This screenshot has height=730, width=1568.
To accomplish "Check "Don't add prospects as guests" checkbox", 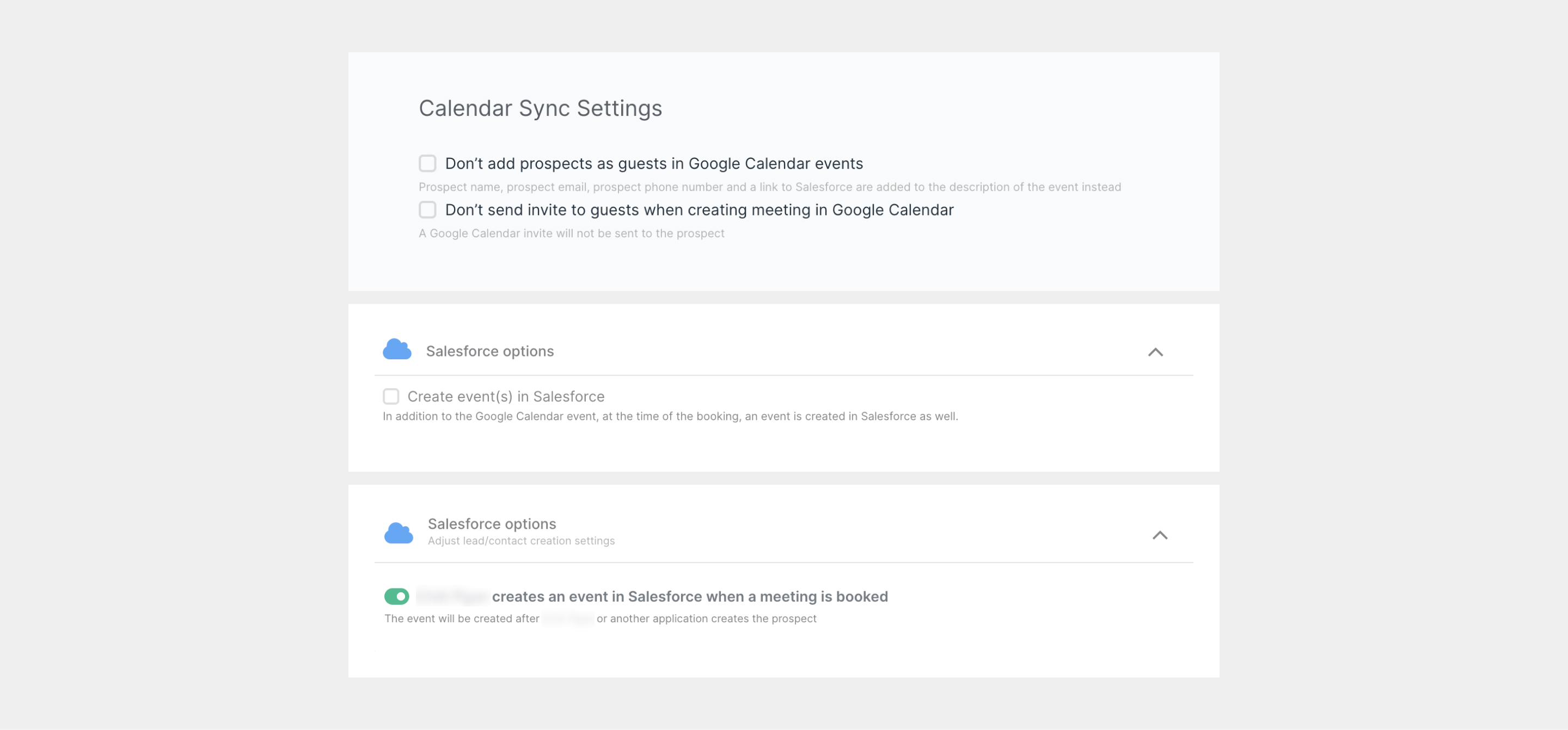I will pyautogui.click(x=427, y=163).
